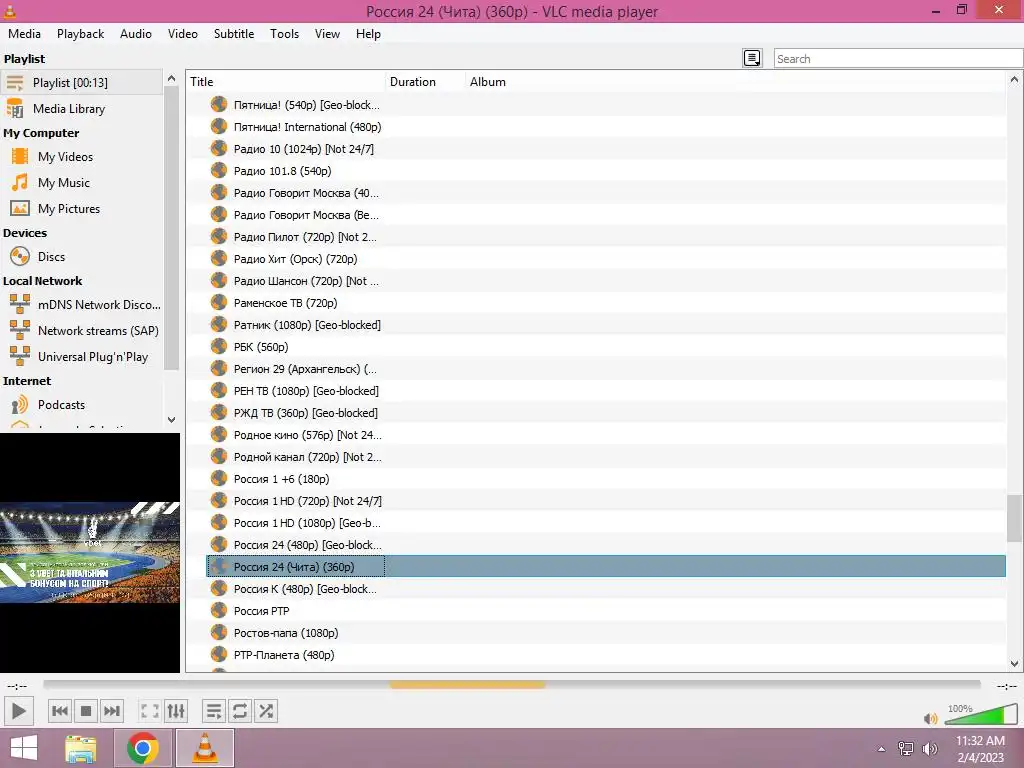Select Universal Plug'n'Play item
The width and height of the screenshot is (1024, 768).
click(x=81, y=357)
